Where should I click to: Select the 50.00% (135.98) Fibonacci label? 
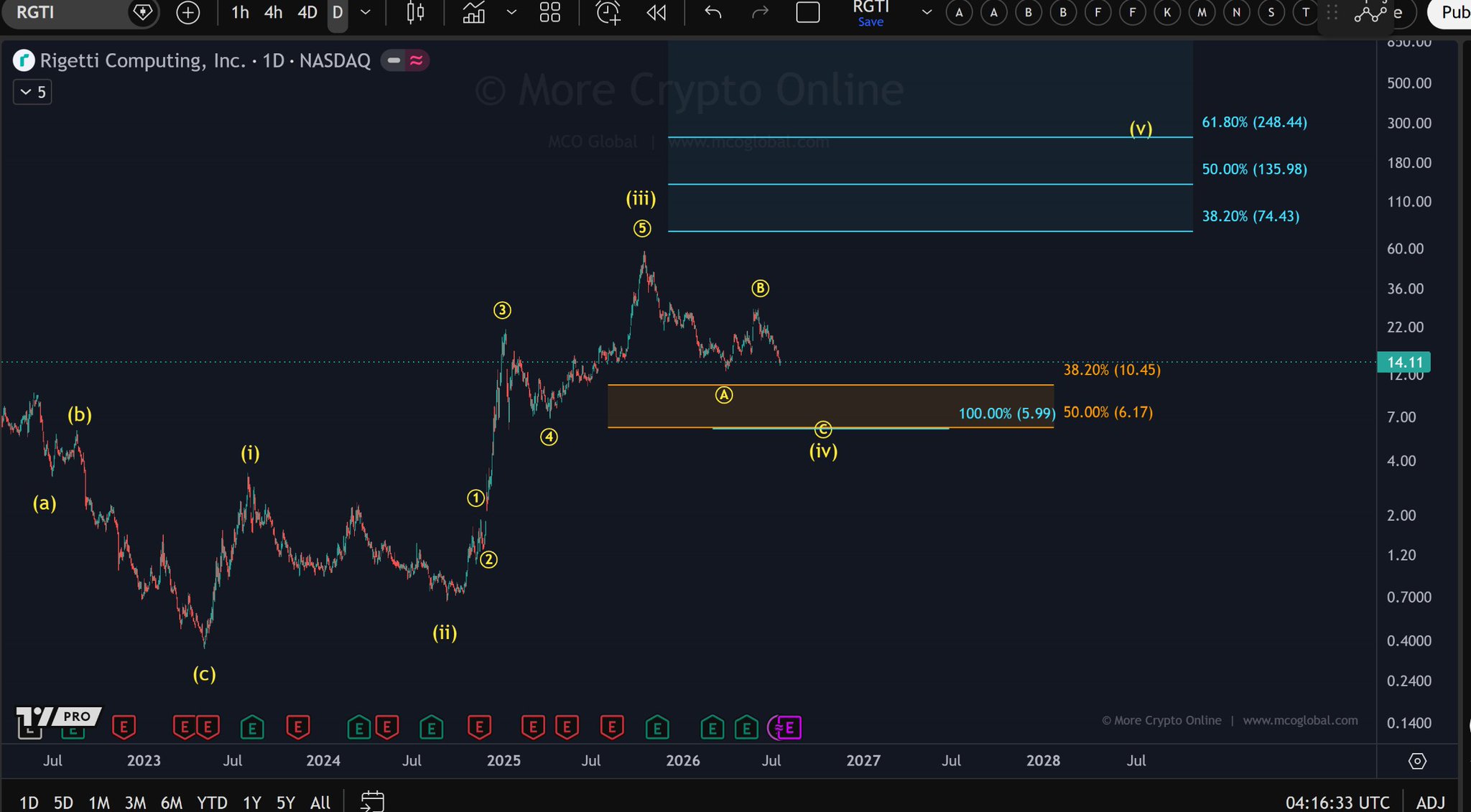coord(1254,169)
